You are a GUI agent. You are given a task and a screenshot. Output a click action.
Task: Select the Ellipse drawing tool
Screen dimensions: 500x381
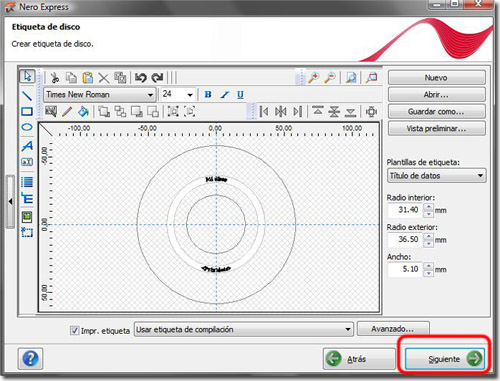[27, 127]
